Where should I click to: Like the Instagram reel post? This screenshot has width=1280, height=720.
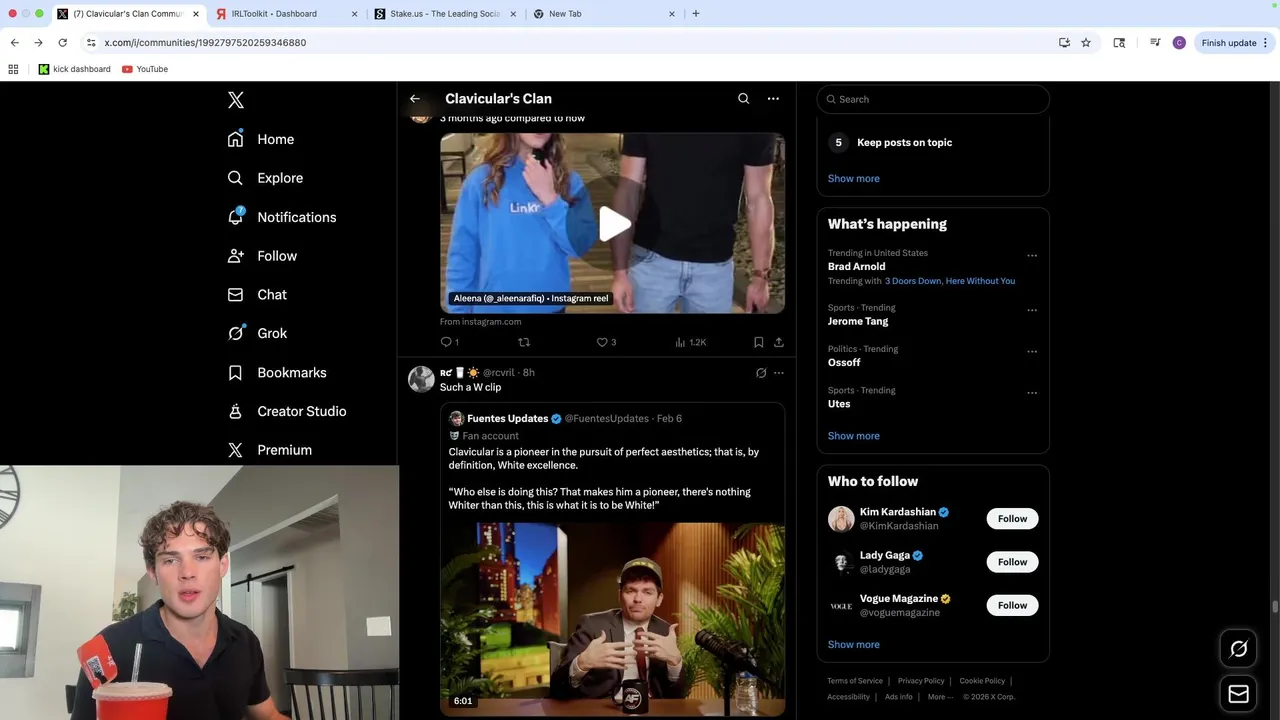click(x=606, y=342)
